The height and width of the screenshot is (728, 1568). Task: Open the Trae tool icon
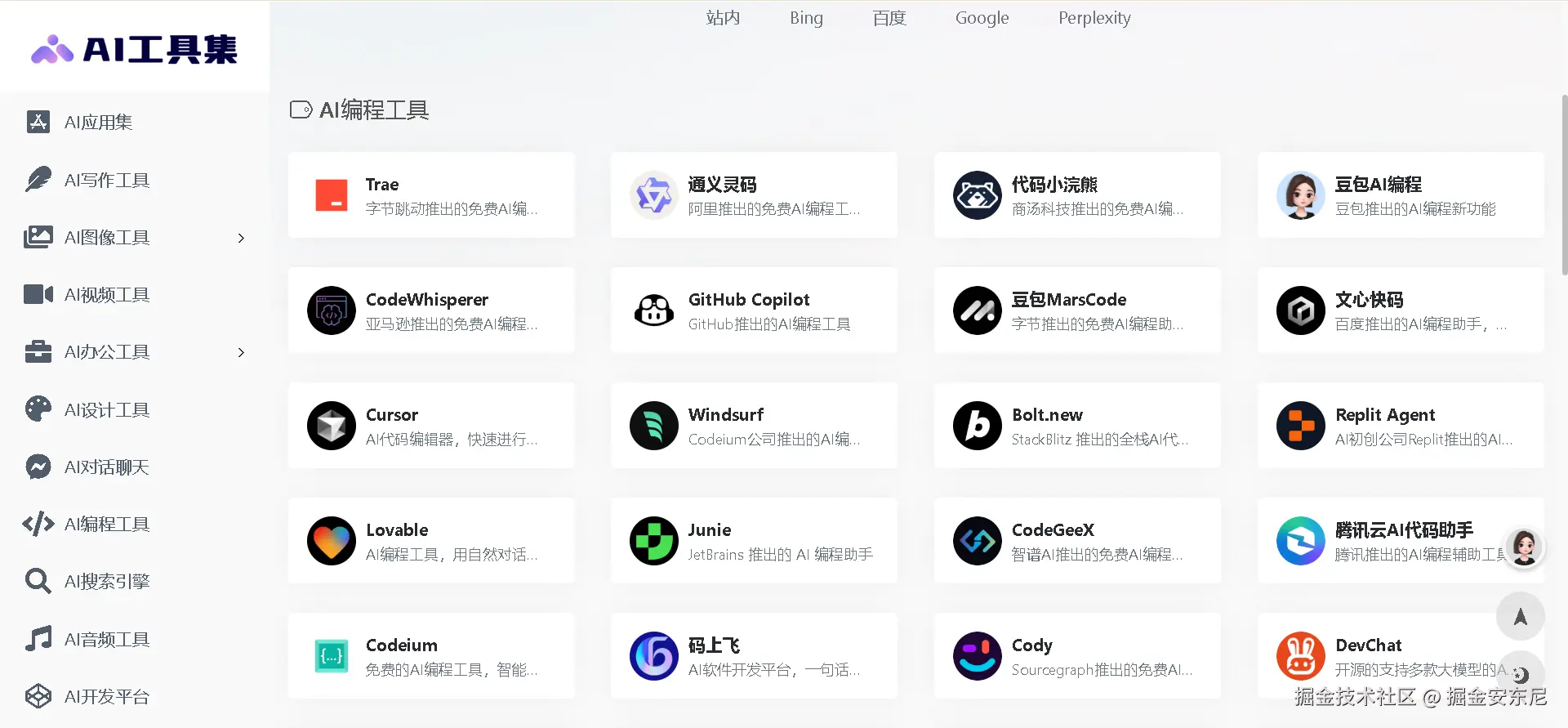pos(332,195)
